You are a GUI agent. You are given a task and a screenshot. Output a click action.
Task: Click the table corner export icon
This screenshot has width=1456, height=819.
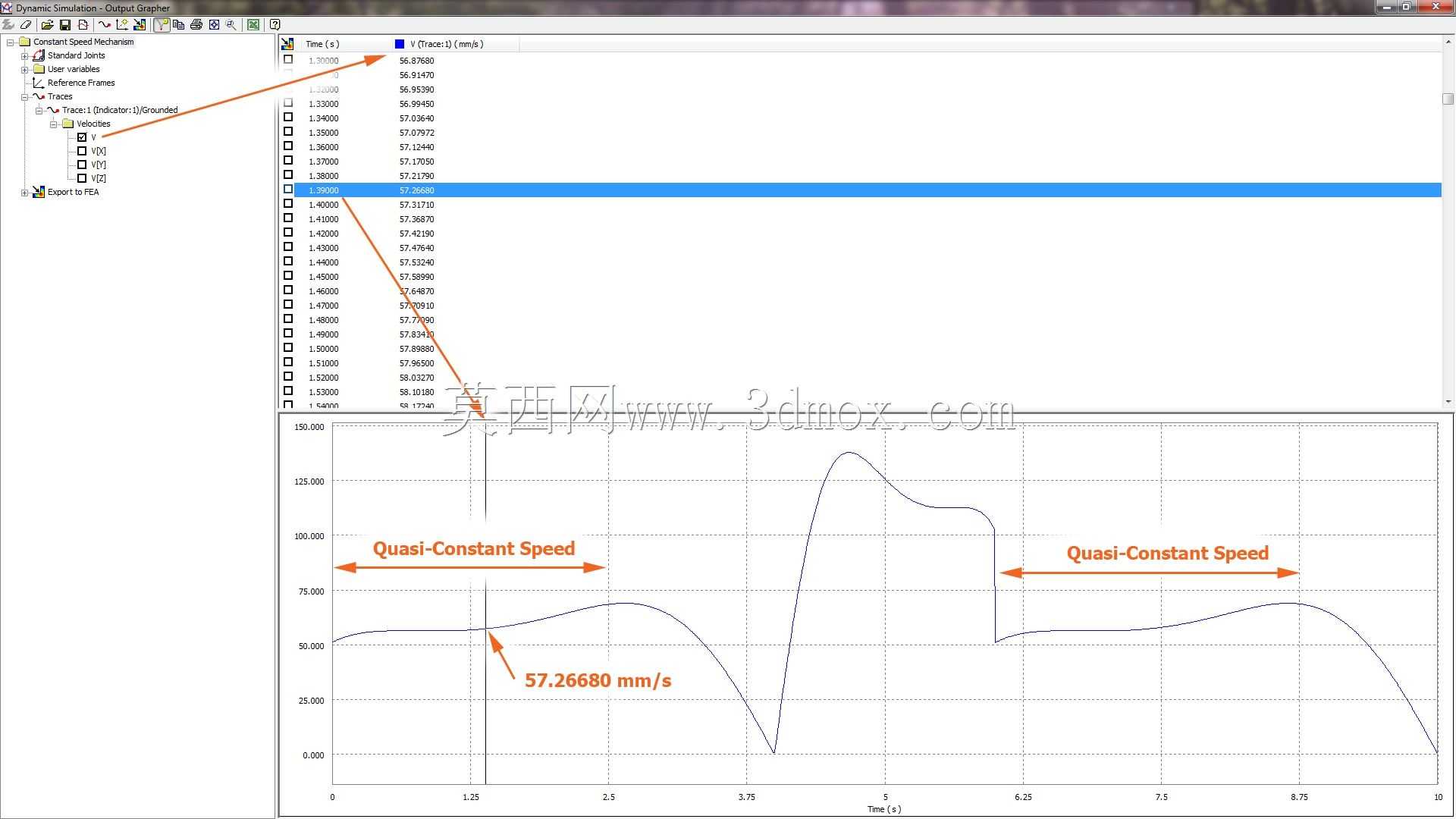(287, 44)
